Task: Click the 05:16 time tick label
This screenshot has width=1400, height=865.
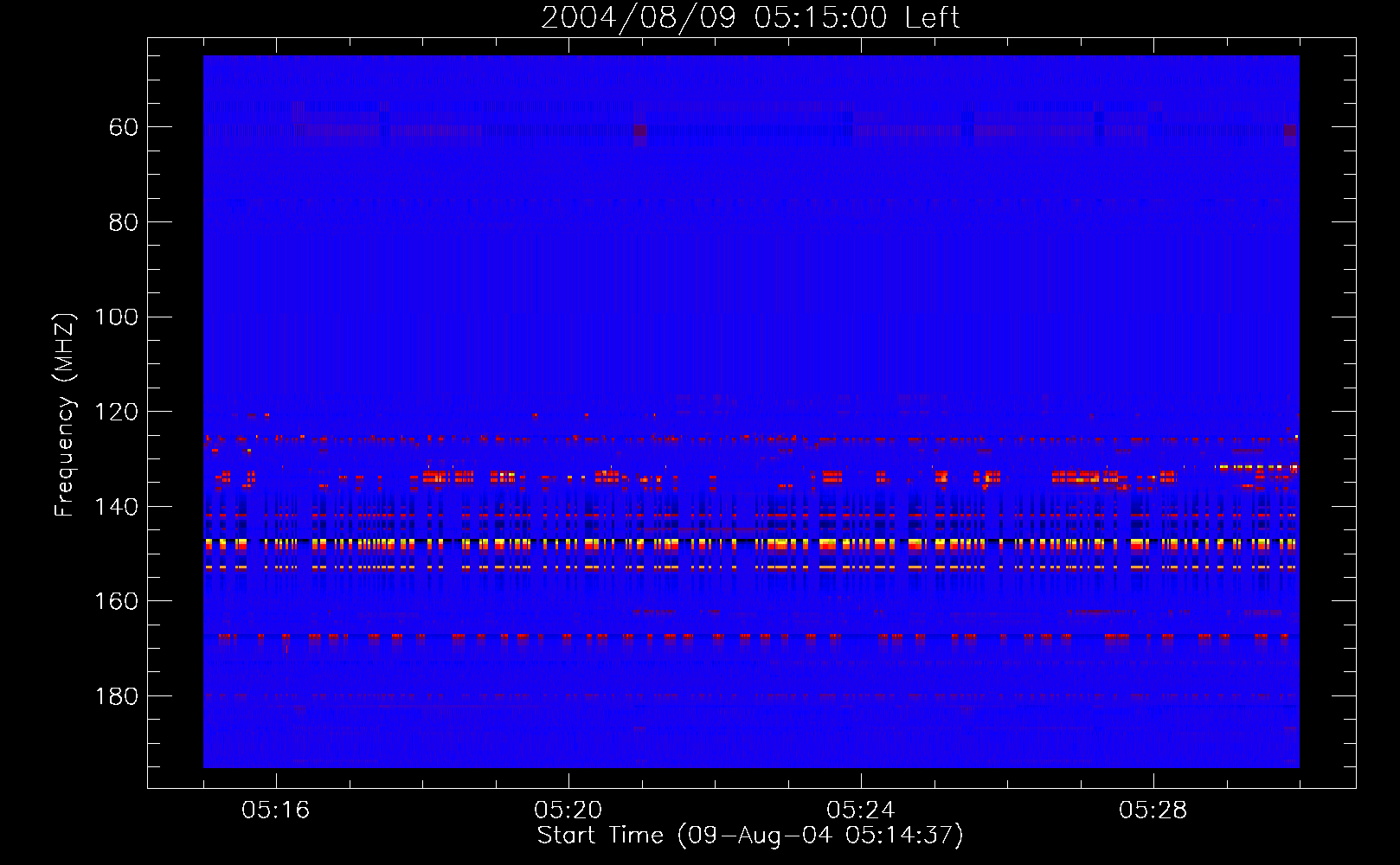Action: 276,811
